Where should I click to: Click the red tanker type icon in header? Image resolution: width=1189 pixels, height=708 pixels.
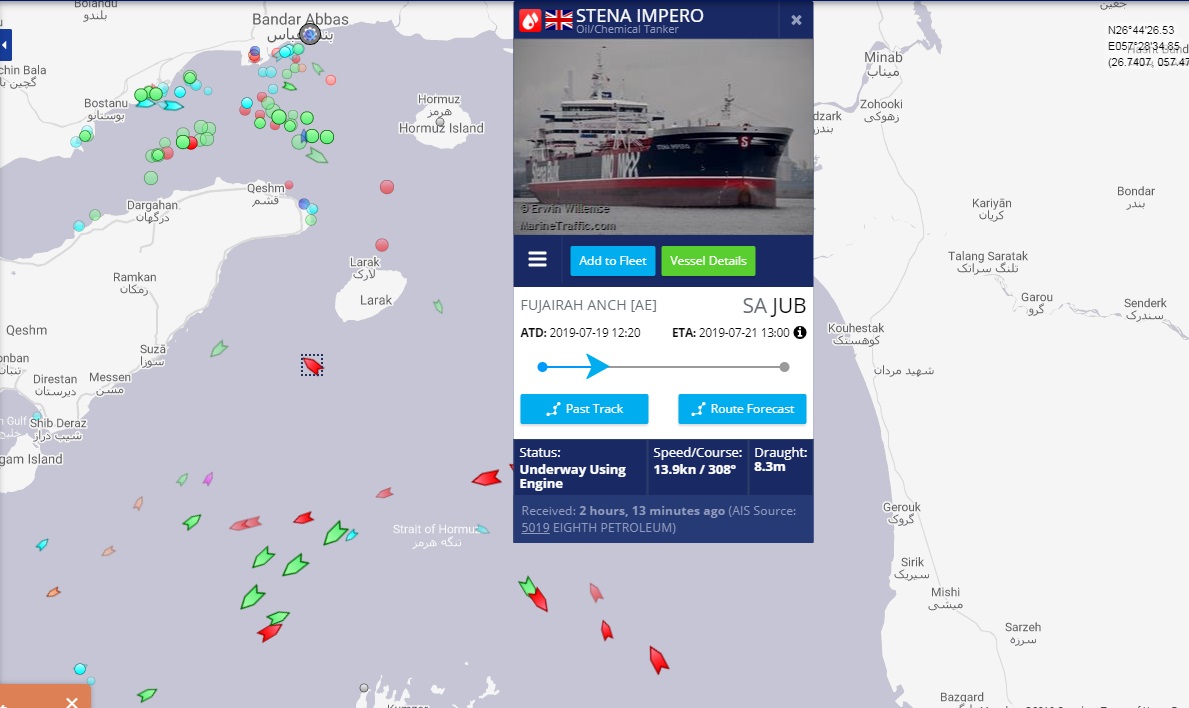530,20
